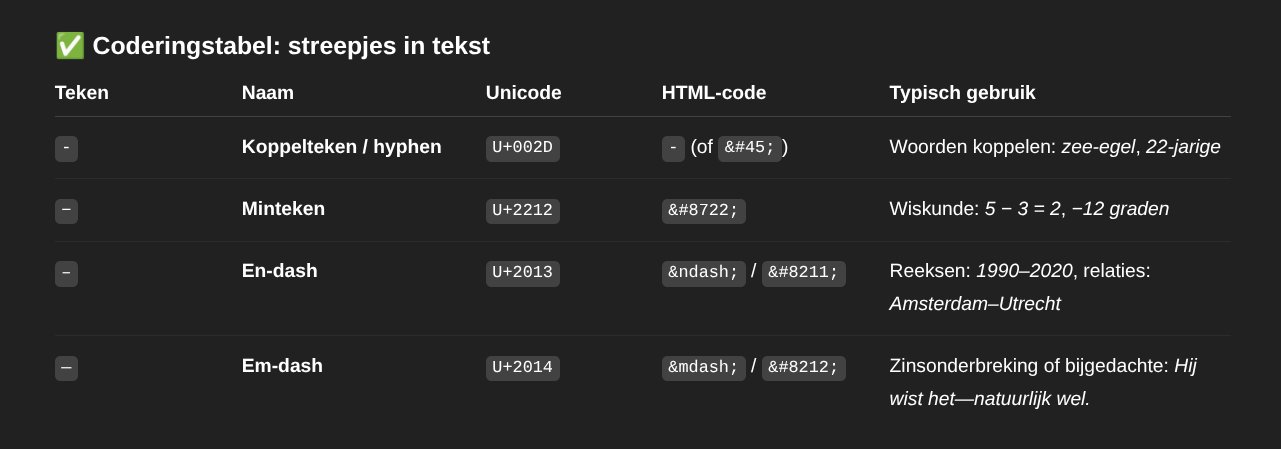Click the green checkmark emoji in the heading
Image resolution: width=1281 pixels, height=449 pixels.
(x=69, y=45)
